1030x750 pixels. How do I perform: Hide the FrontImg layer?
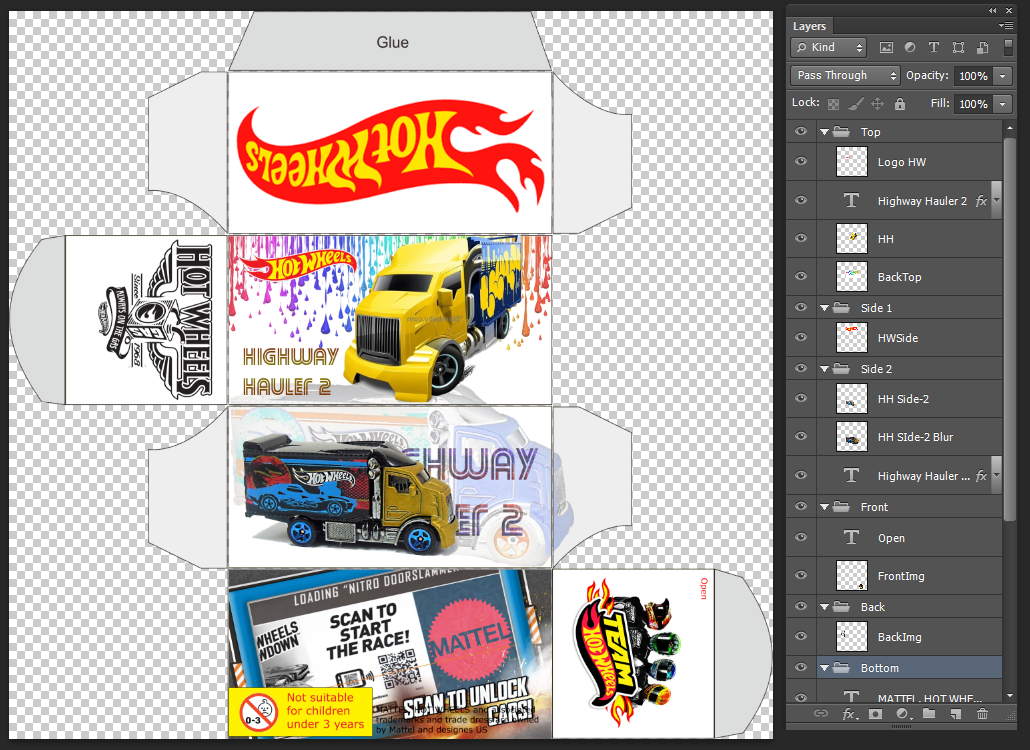pyautogui.click(x=801, y=575)
